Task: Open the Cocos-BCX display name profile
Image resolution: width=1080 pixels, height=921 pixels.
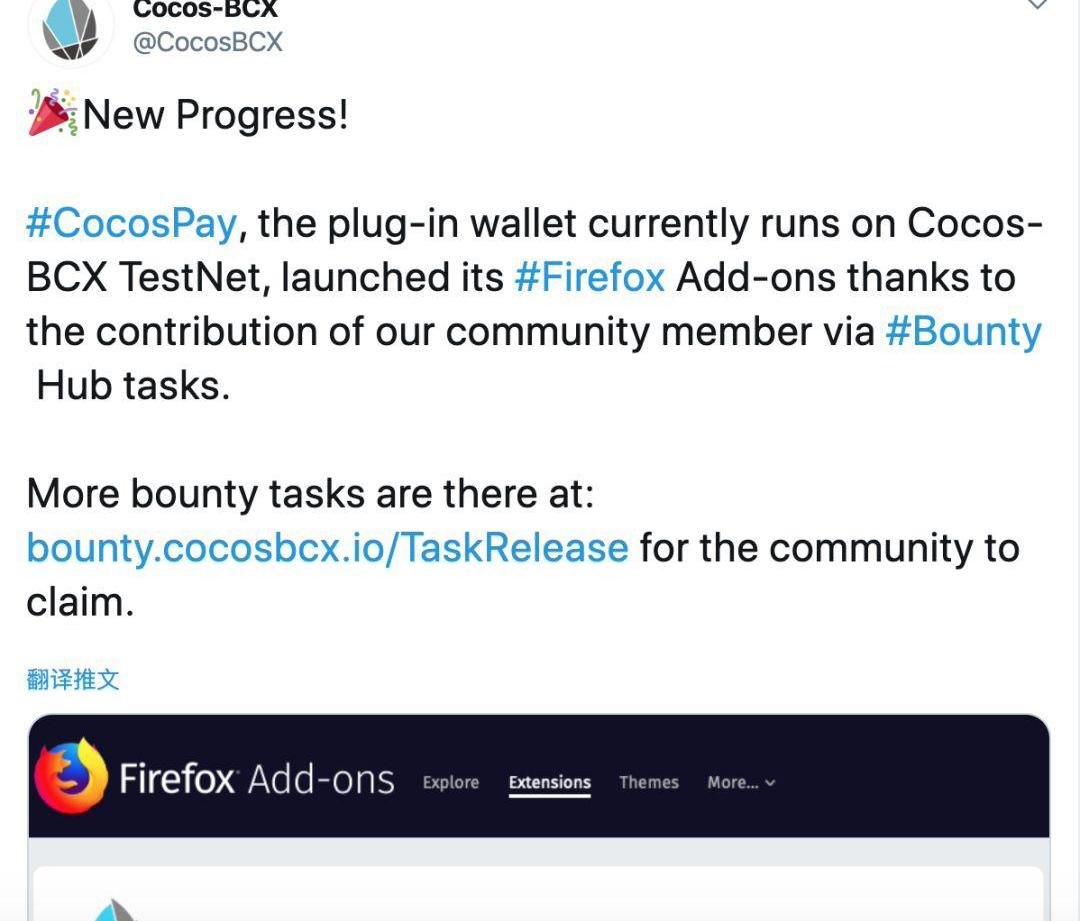Action: tap(205, 9)
